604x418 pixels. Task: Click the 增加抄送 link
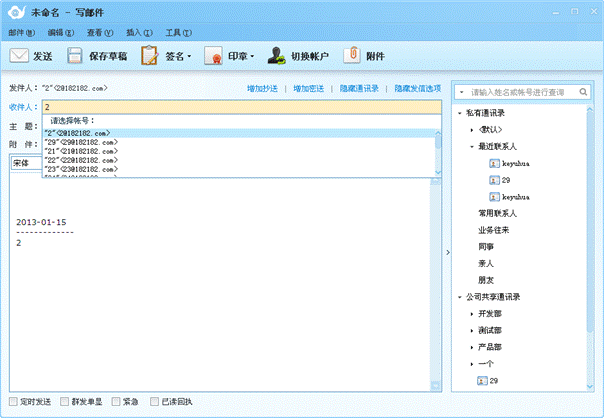pyautogui.click(x=262, y=89)
